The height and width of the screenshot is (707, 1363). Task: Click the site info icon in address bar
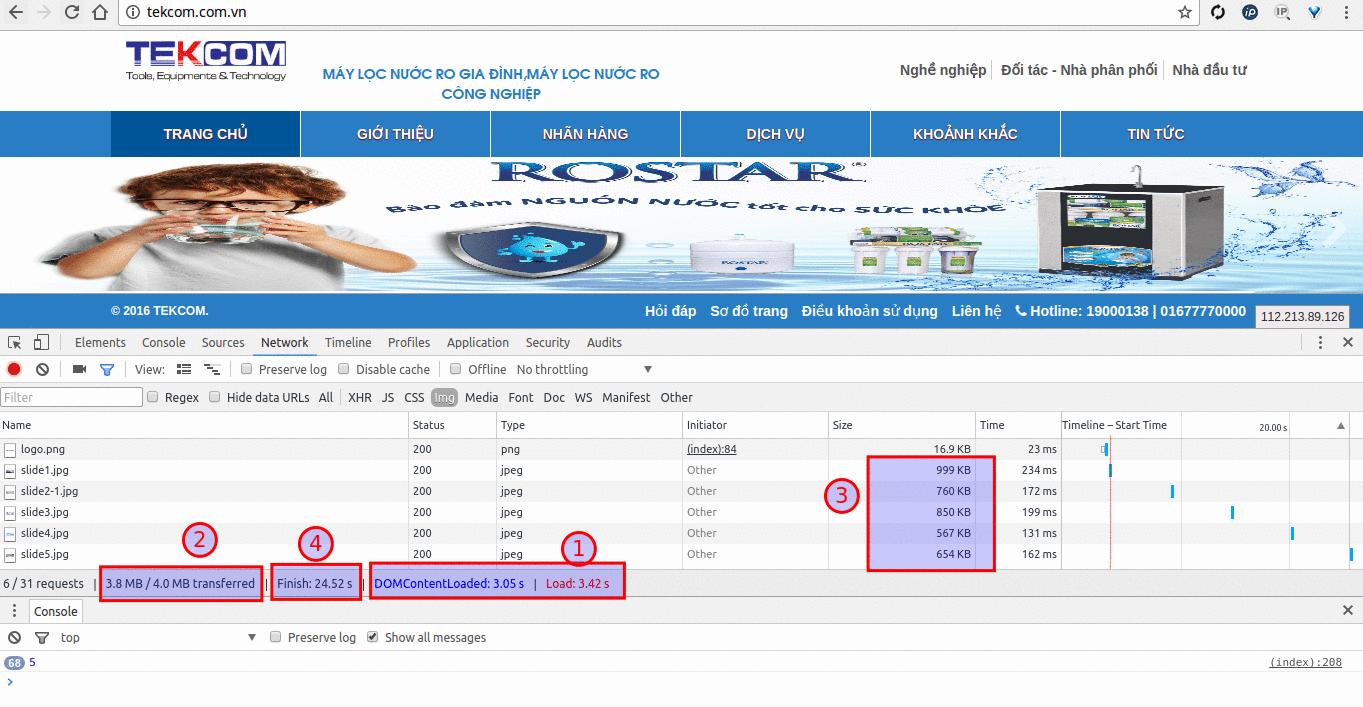(x=132, y=13)
